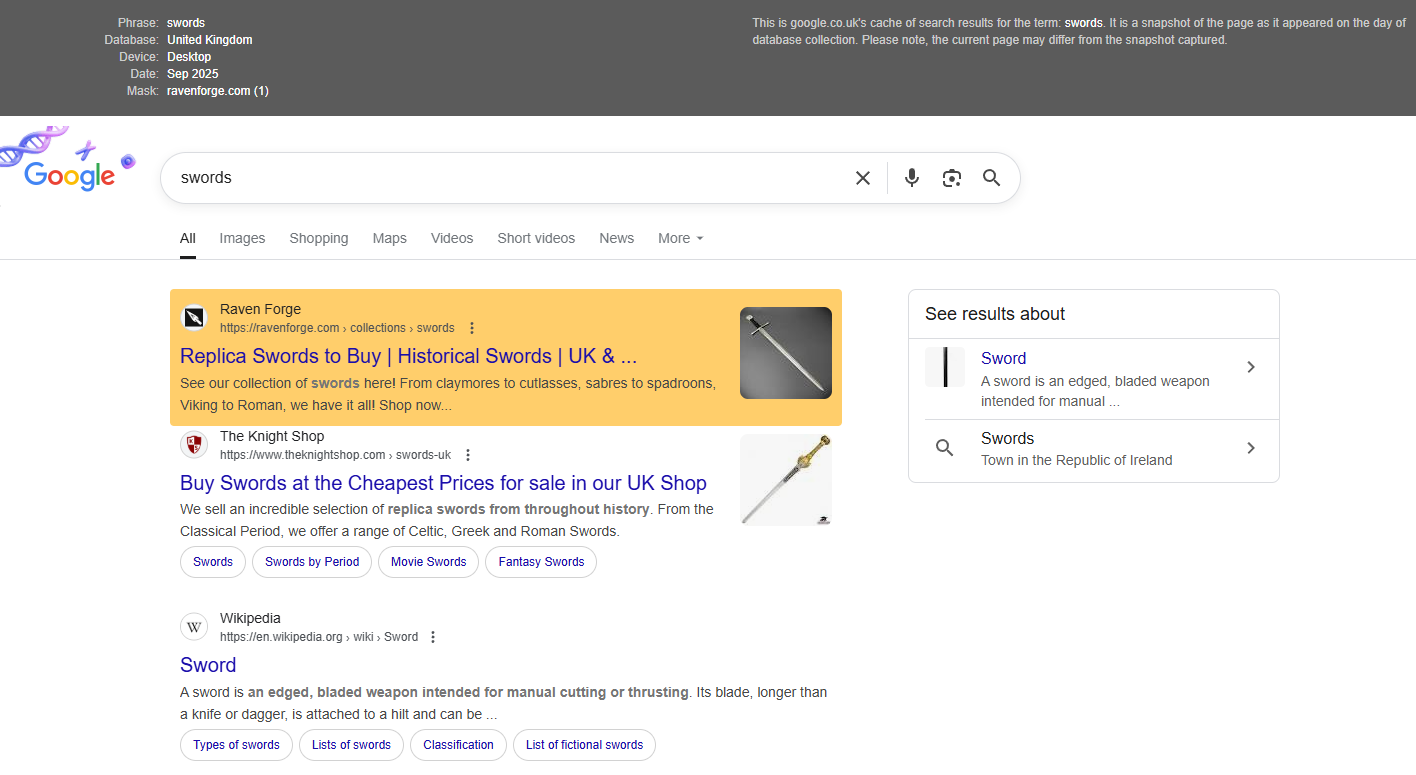Click the 'Raven Forge' site name
Viewport: 1416px width, 775px height.
point(260,309)
